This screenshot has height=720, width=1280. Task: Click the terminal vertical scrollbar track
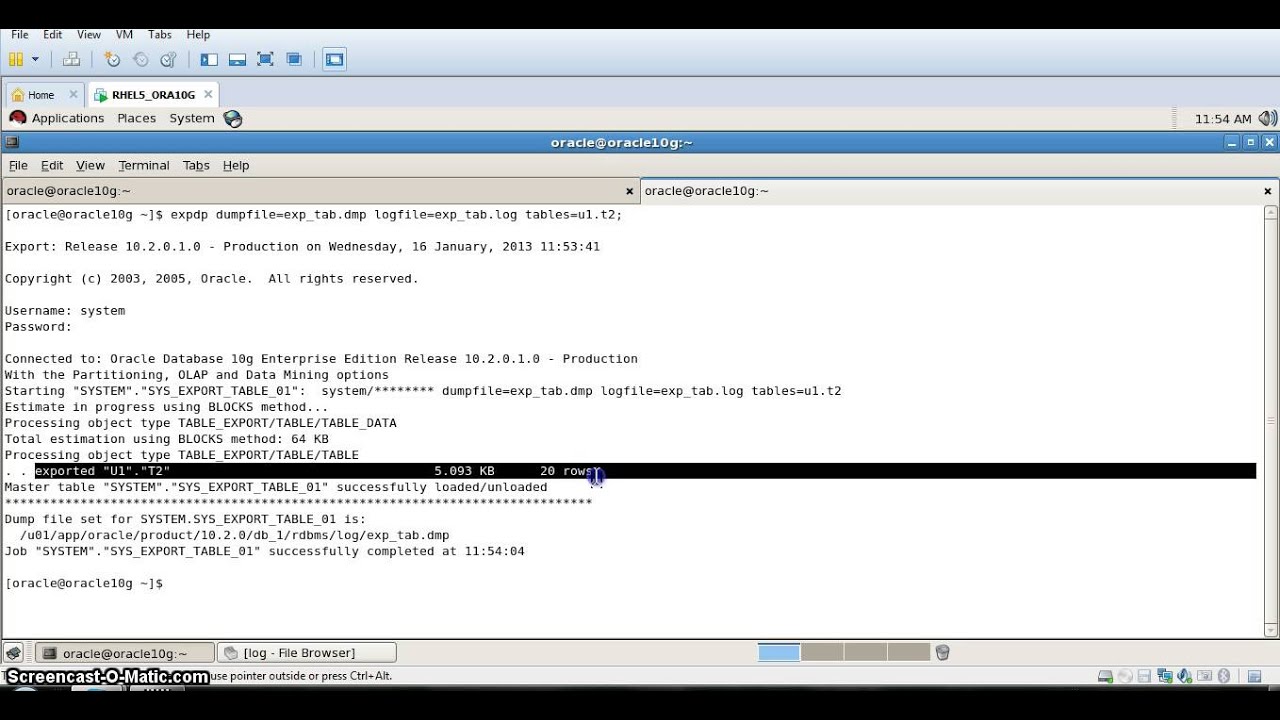(1270, 421)
